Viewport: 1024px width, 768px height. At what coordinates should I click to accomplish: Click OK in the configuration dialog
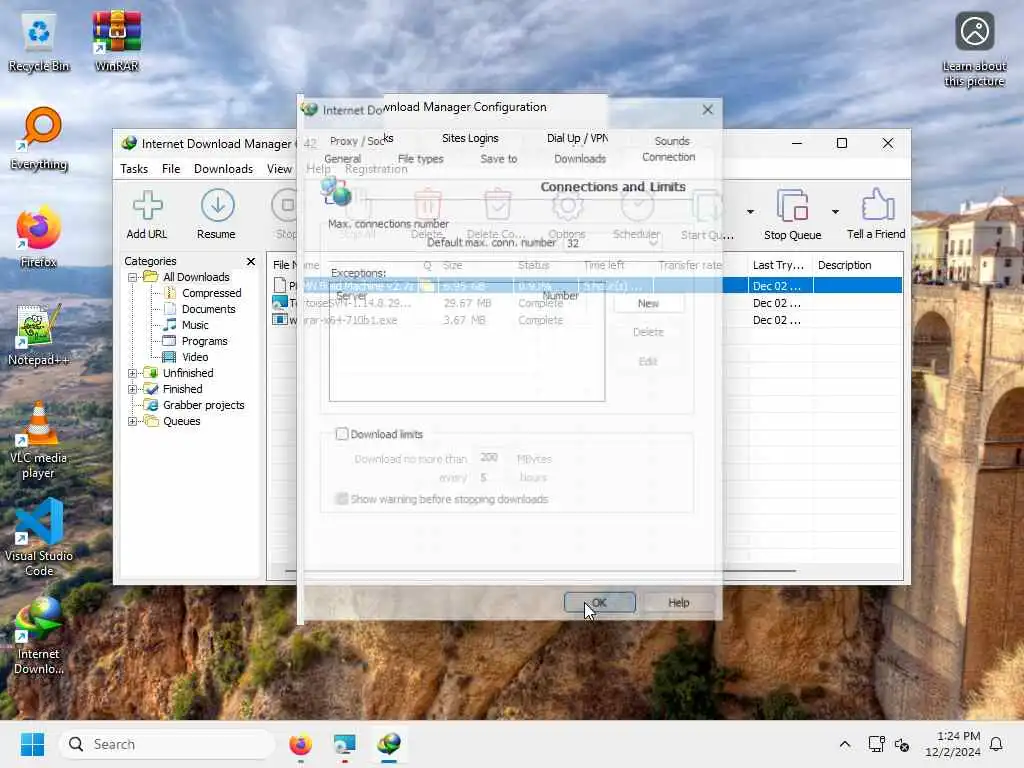coord(600,602)
